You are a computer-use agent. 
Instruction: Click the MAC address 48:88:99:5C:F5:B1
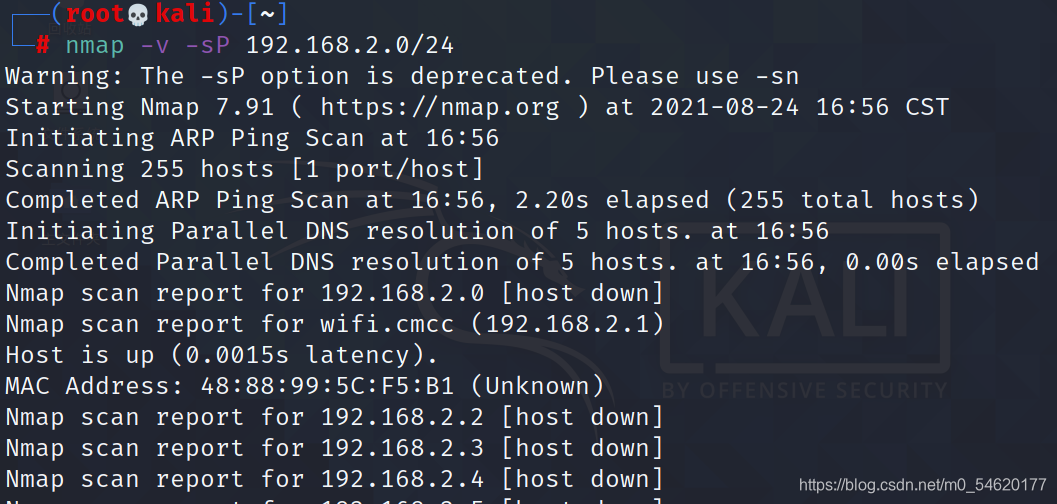(x=327, y=386)
